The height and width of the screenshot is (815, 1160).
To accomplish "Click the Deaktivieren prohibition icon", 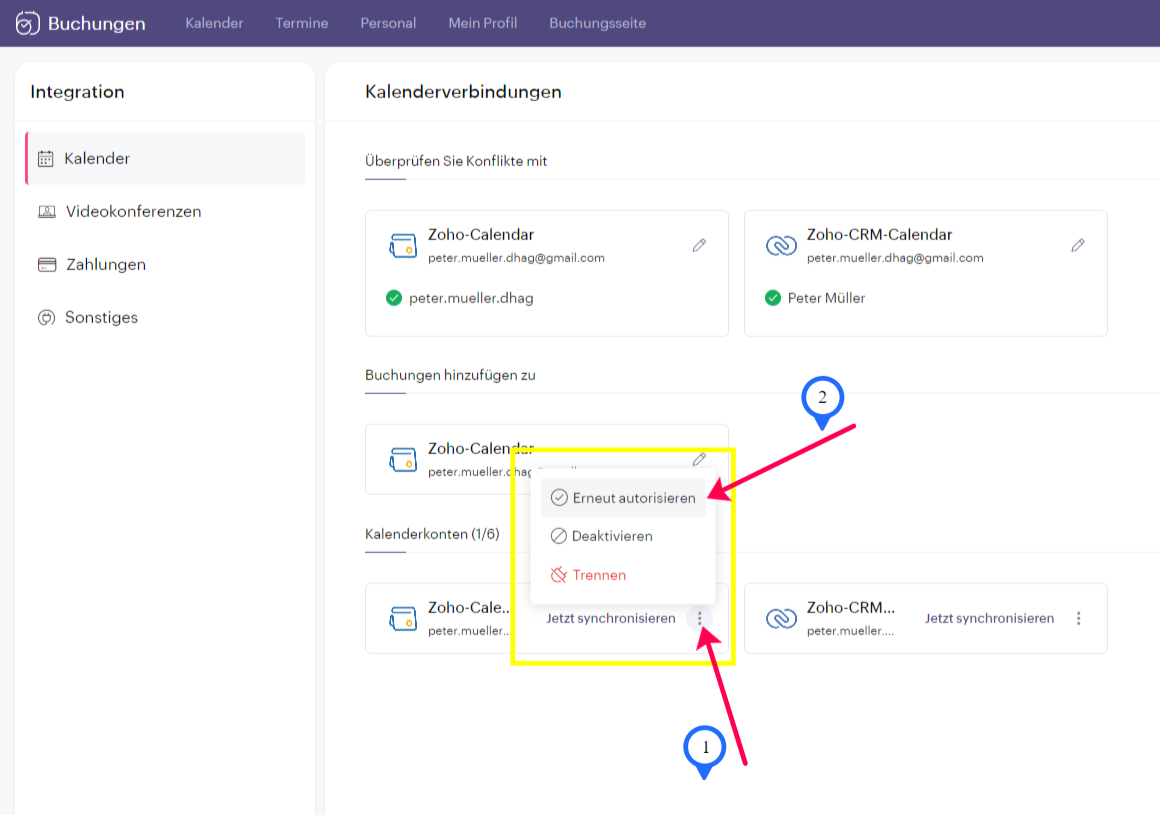I will [x=559, y=536].
